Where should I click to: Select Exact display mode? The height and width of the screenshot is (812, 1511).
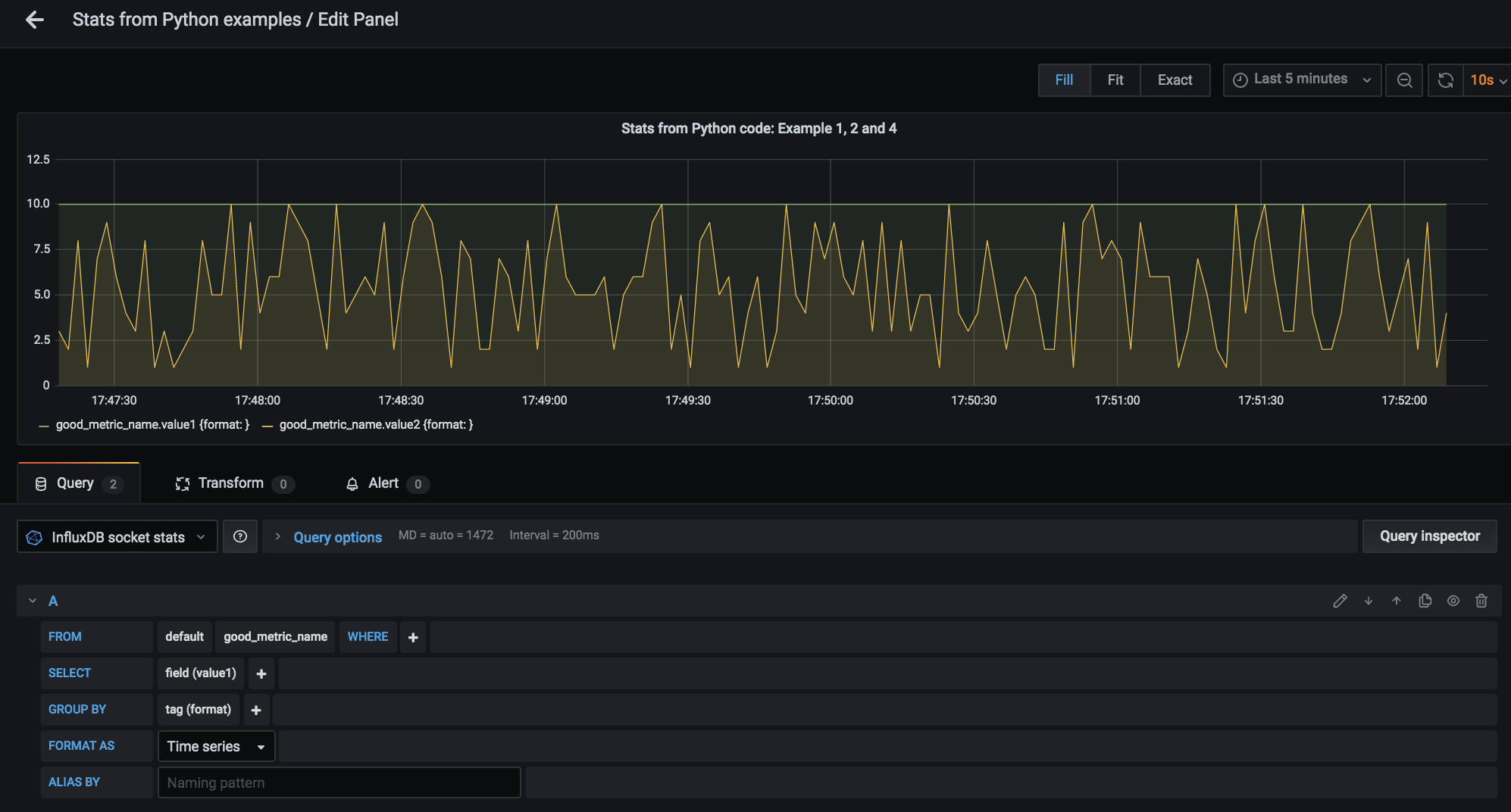coord(1175,80)
